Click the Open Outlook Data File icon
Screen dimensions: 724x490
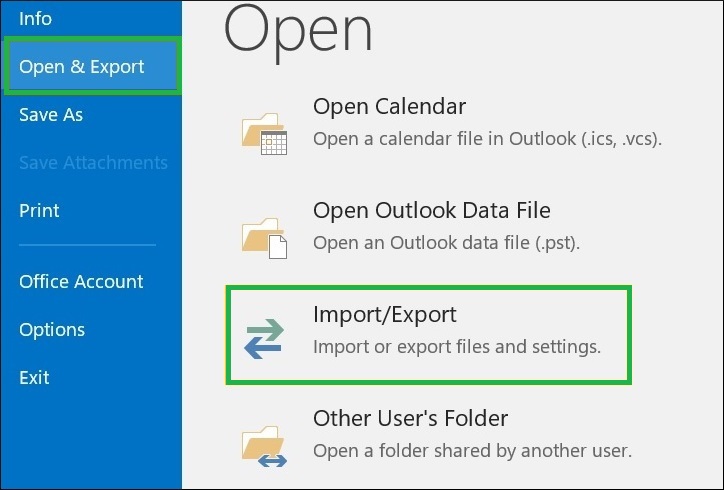(x=264, y=237)
